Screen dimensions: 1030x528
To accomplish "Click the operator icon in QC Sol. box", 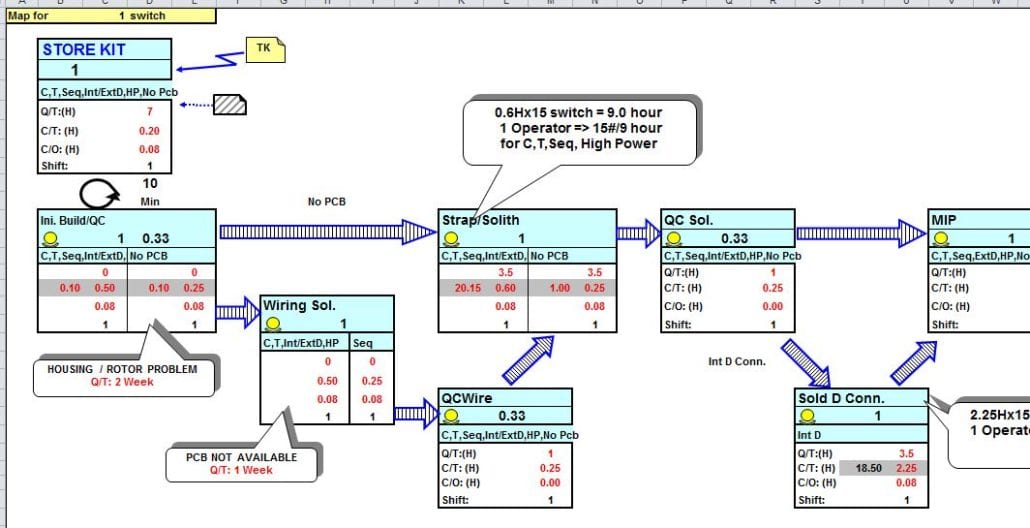I will pos(675,238).
